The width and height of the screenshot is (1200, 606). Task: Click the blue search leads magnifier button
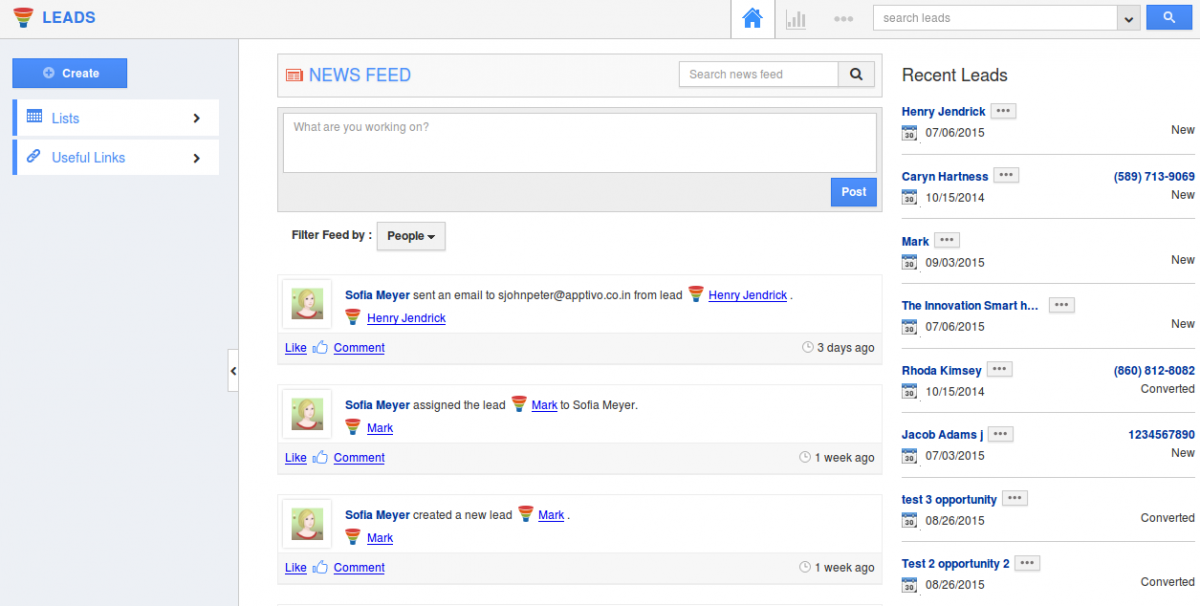click(x=1168, y=18)
